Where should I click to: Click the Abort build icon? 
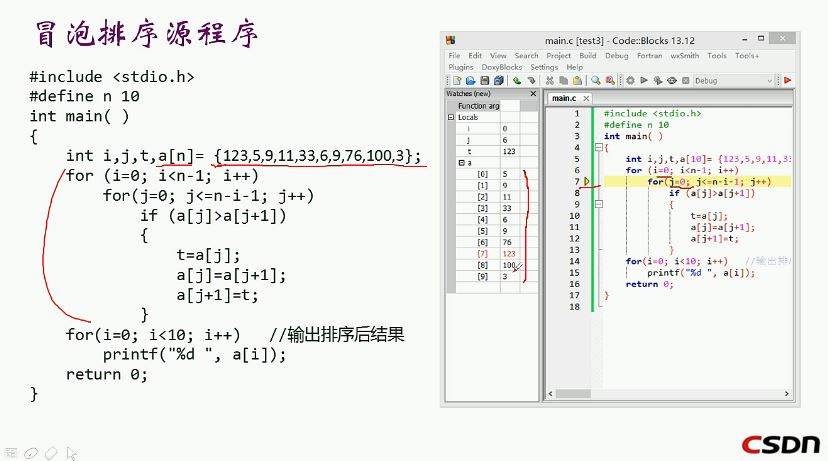685,81
